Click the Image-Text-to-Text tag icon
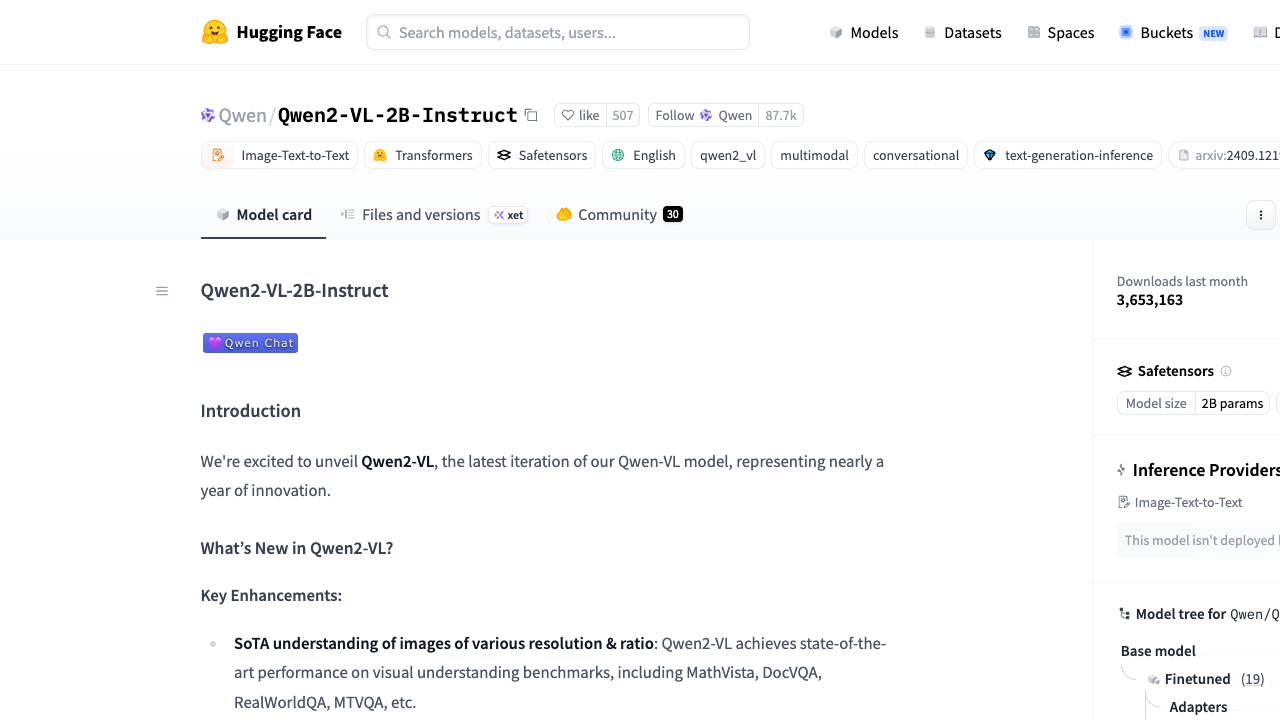1280x720 pixels. [218, 155]
